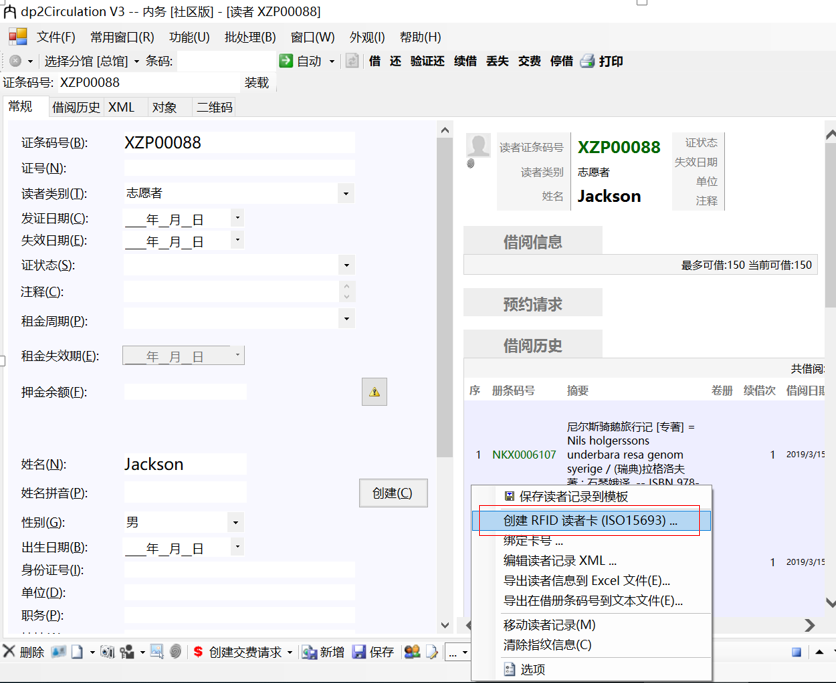Click the picture image icon in bottom toolbar
The width and height of the screenshot is (836, 683).
pos(157,651)
